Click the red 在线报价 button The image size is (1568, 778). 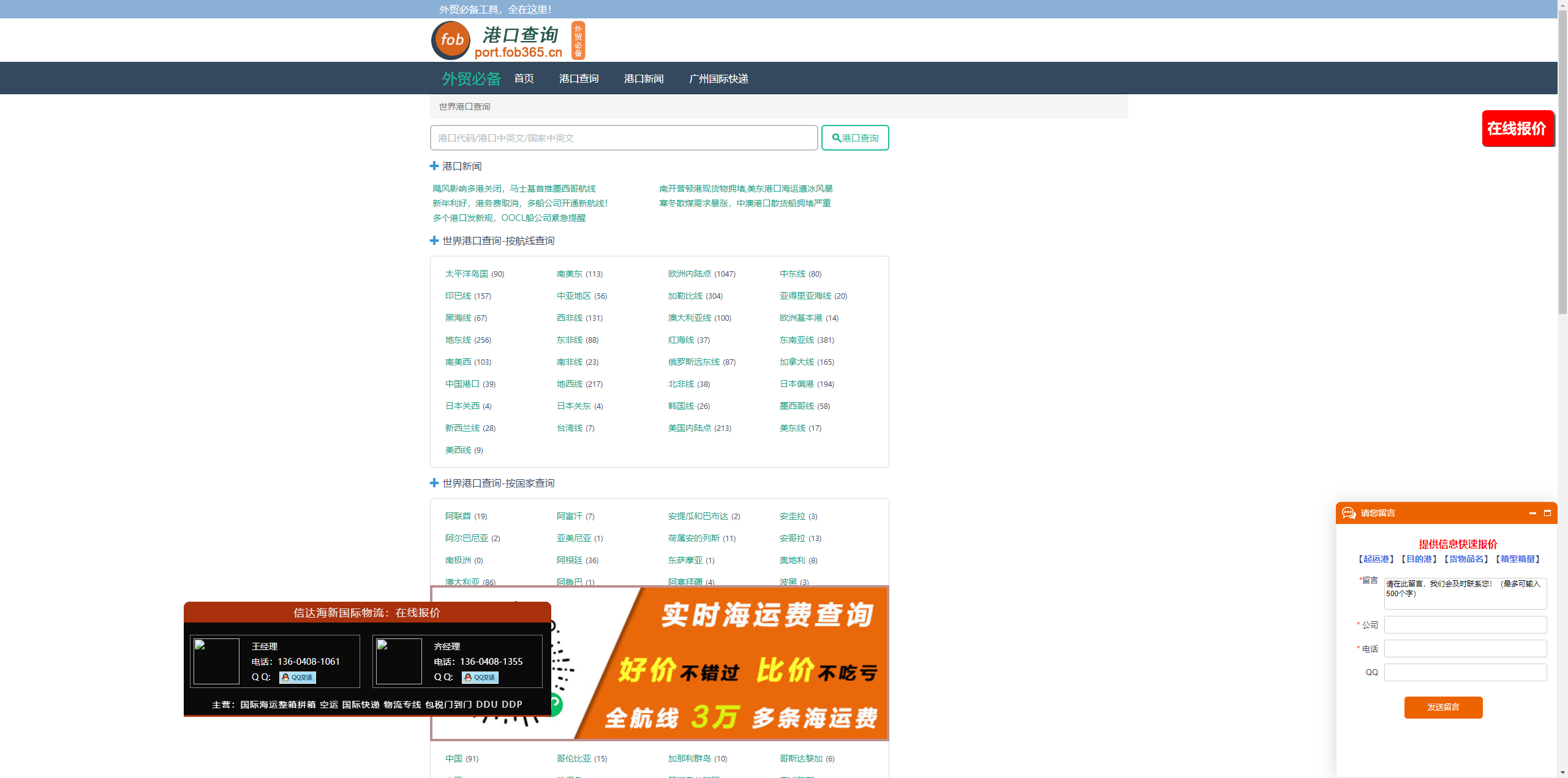pyautogui.click(x=1518, y=129)
